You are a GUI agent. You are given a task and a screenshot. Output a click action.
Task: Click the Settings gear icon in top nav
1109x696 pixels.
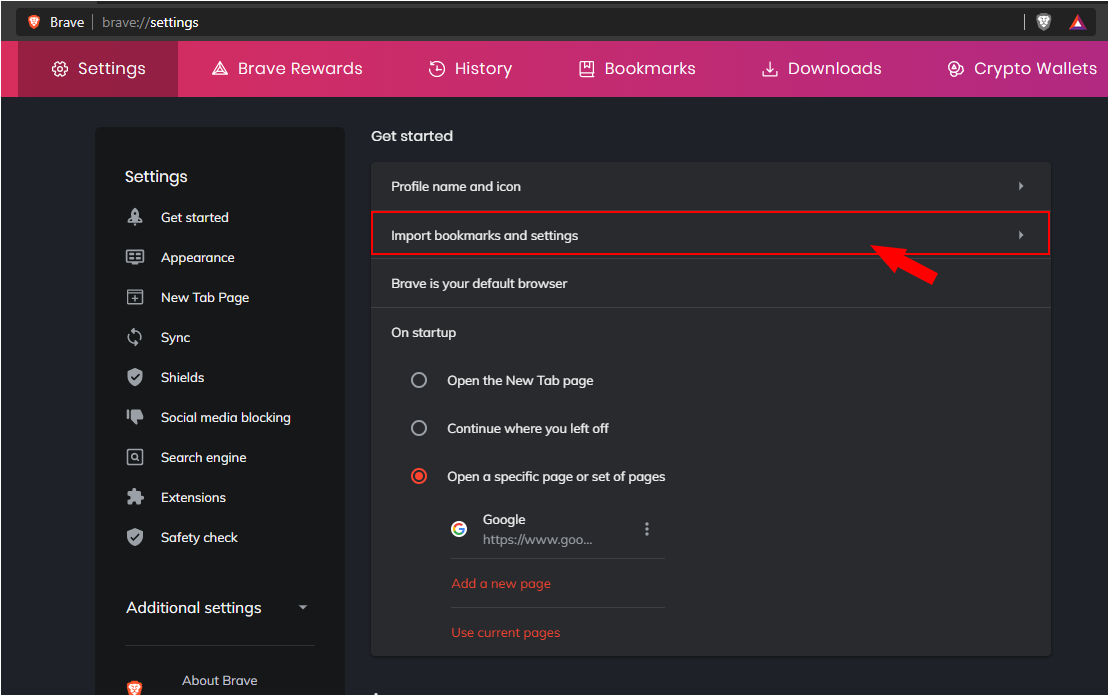60,69
